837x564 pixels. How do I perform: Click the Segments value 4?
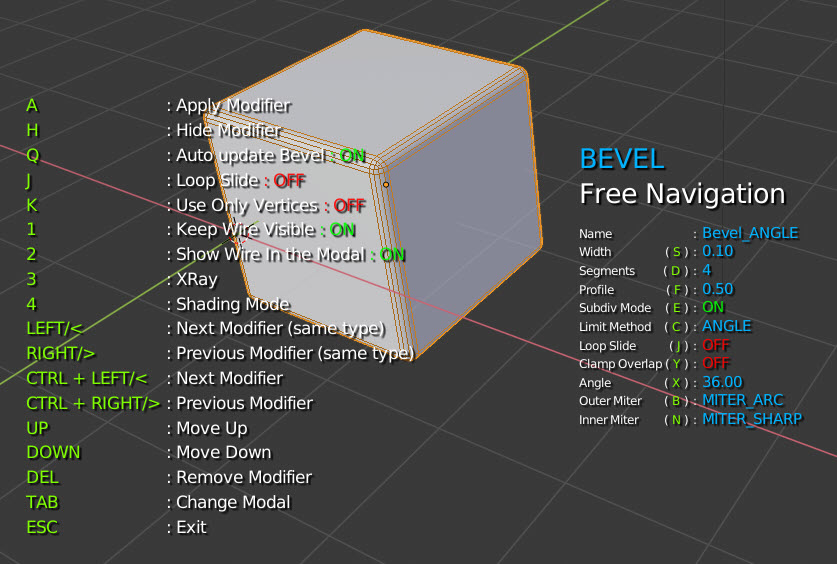[x=707, y=271]
